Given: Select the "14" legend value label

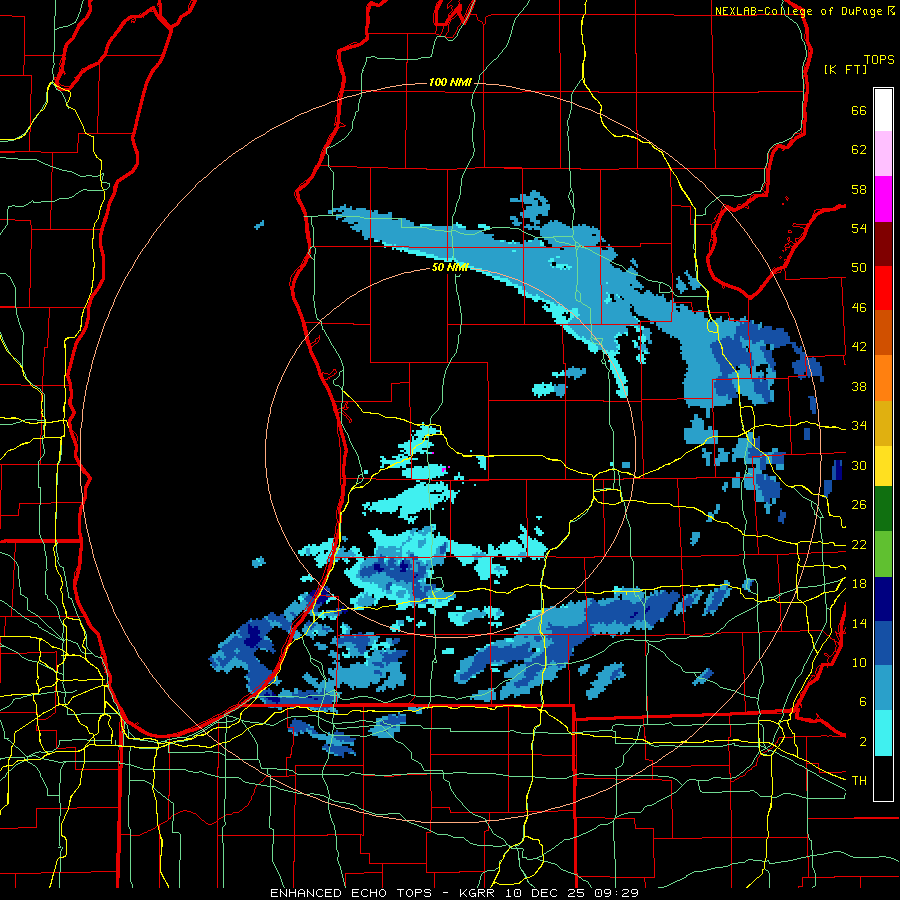Looking at the screenshot, I should [859, 623].
